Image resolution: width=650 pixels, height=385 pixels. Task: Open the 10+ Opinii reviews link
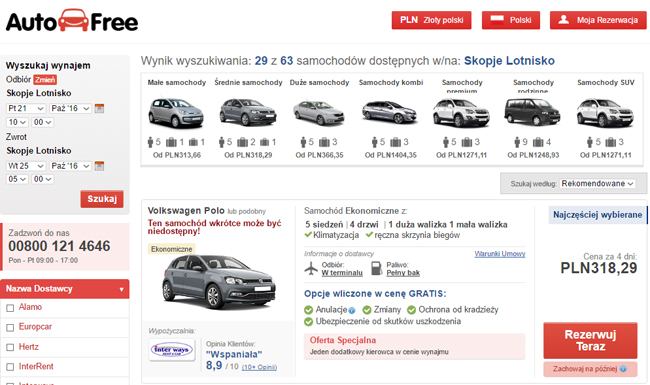tap(259, 367)
